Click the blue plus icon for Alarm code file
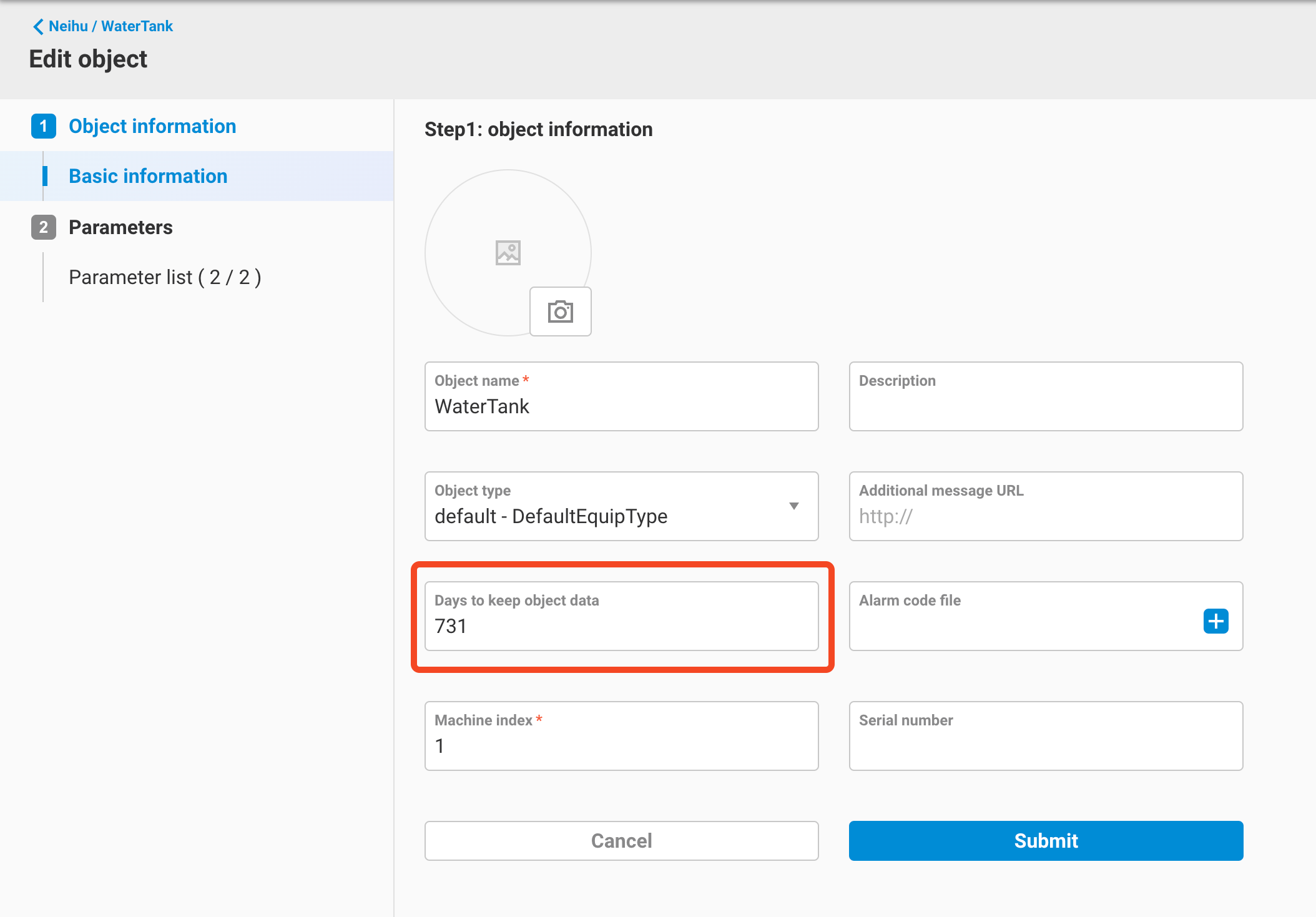 coord(1215,621)
